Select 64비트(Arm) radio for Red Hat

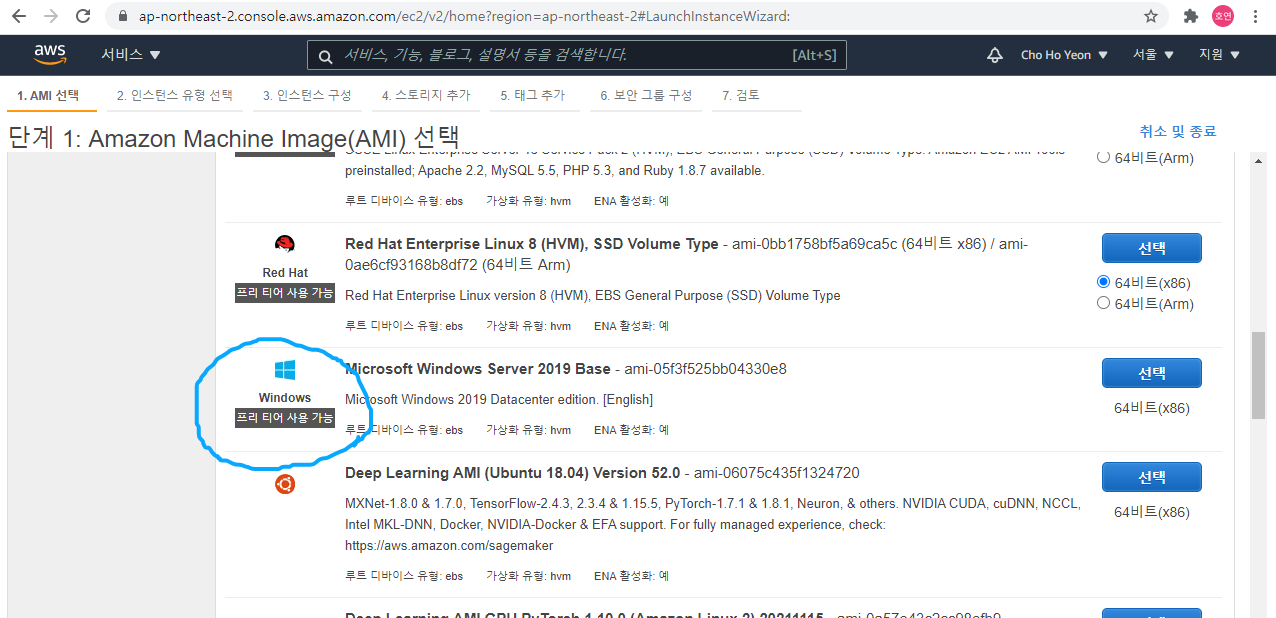pyautogui.click(x=1104, y=303)
